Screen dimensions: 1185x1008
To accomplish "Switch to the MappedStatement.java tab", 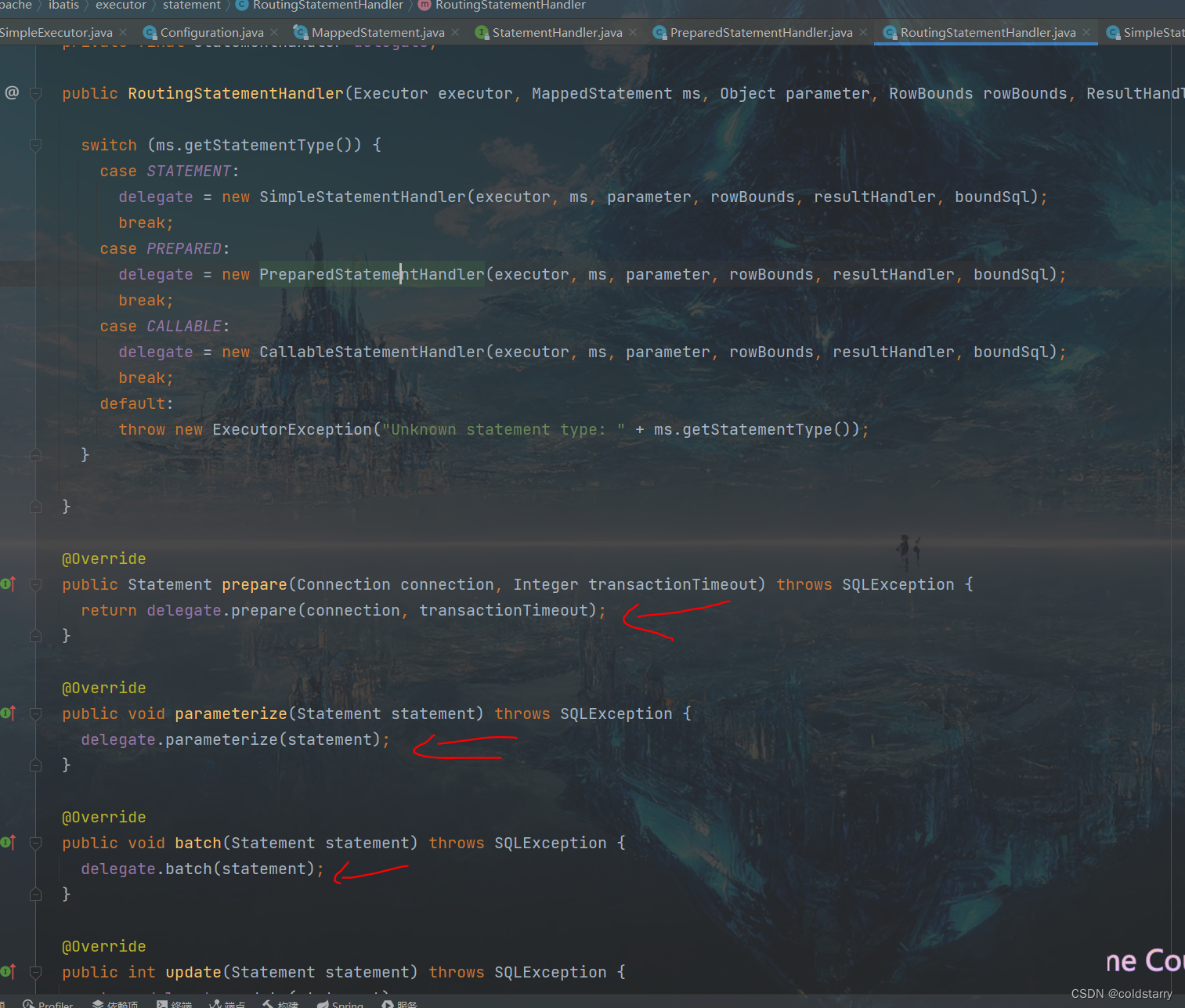I will [x=378, y=32].
